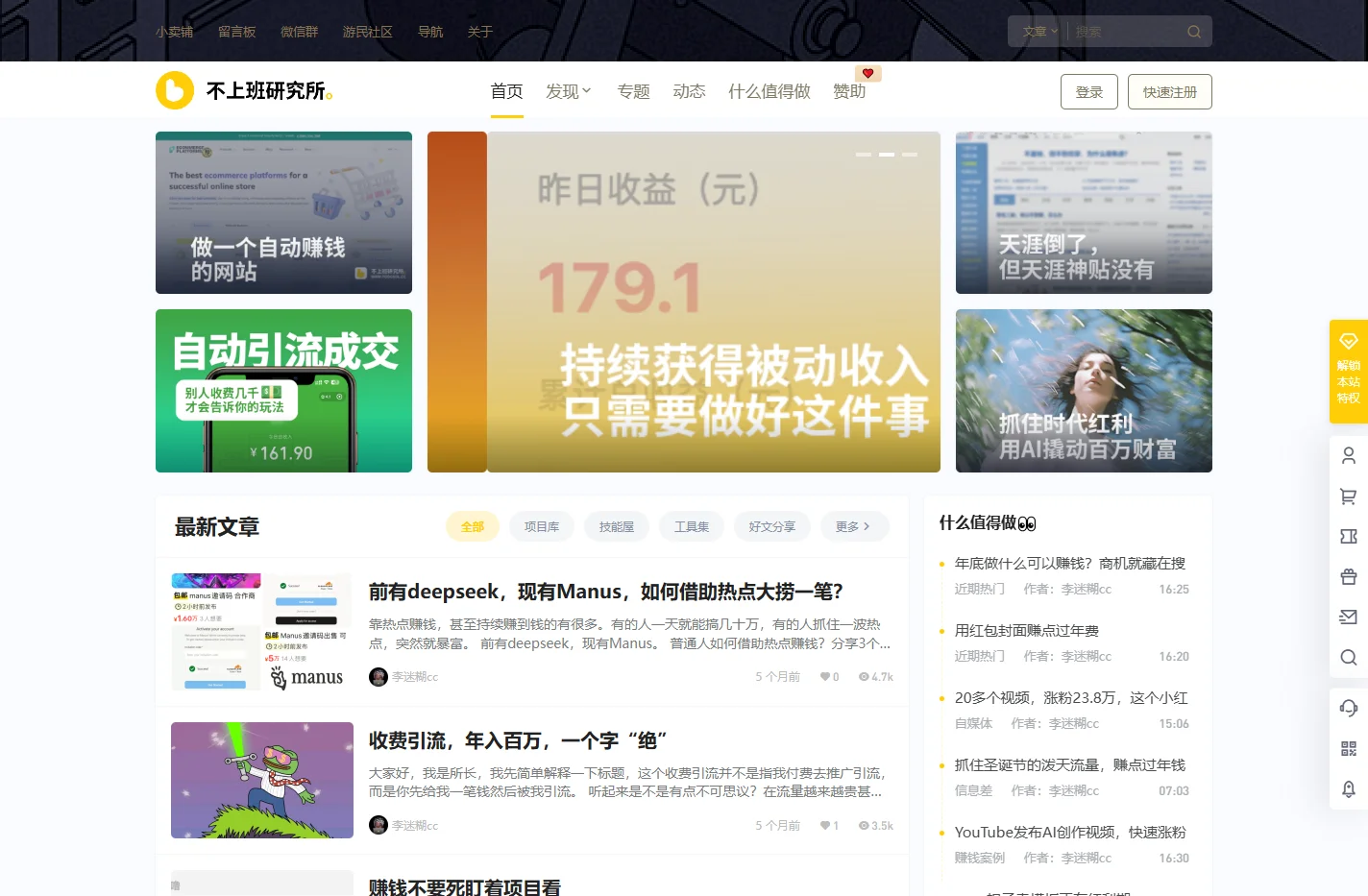Click the gift box sidebar icon
Image resolution: width=1368 pixels, height=896 pixels.
click(1349, 576)
